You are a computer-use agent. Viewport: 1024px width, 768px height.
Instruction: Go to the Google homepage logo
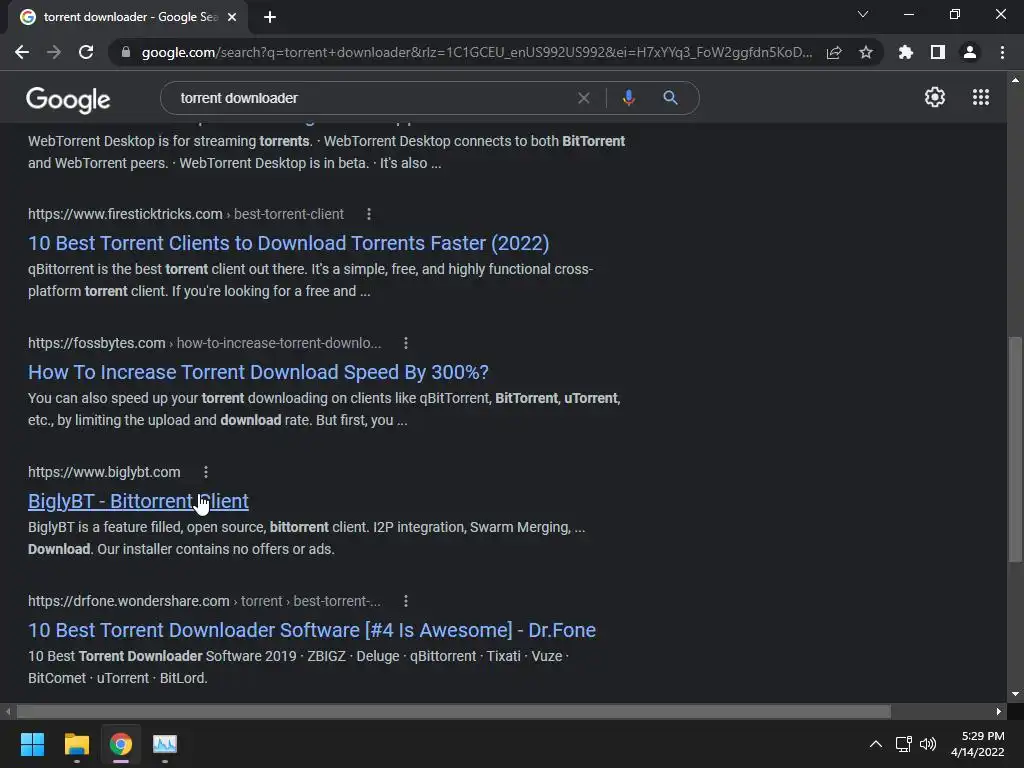(x=68, y=99)
